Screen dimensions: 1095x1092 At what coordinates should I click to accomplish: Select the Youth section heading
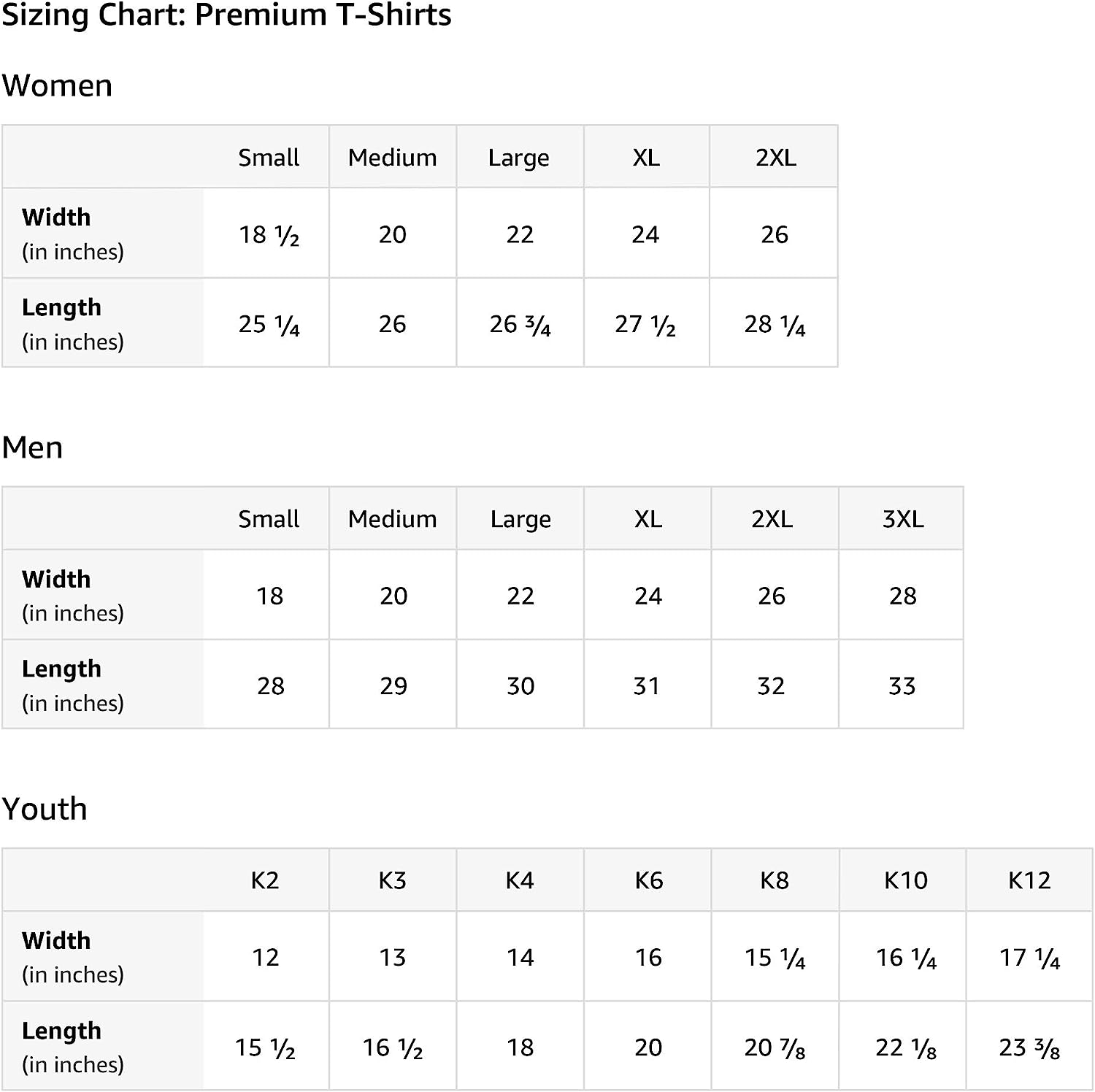(x=45, y=809)
